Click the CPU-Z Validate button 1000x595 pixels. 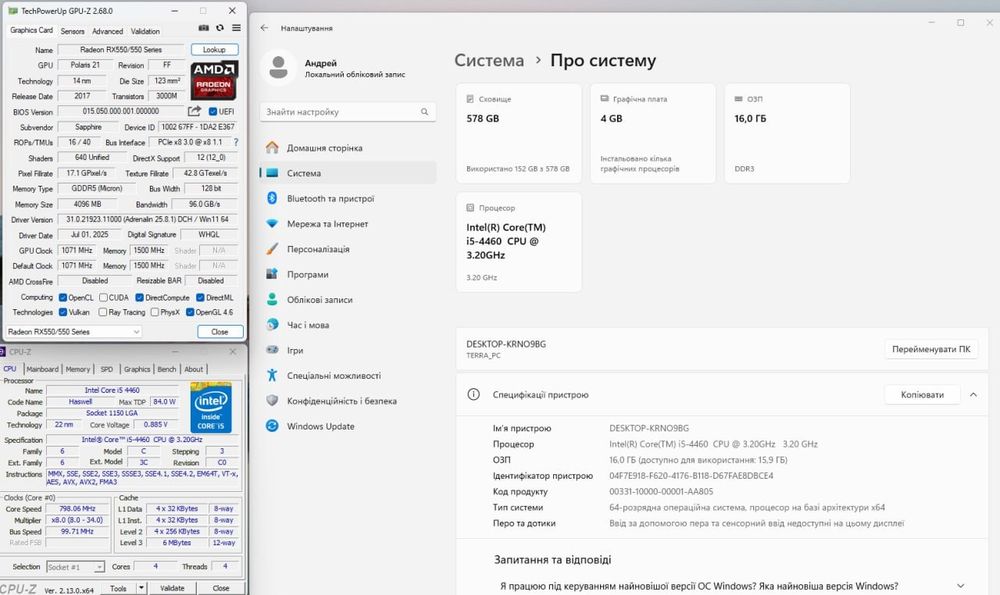(172, 588)
